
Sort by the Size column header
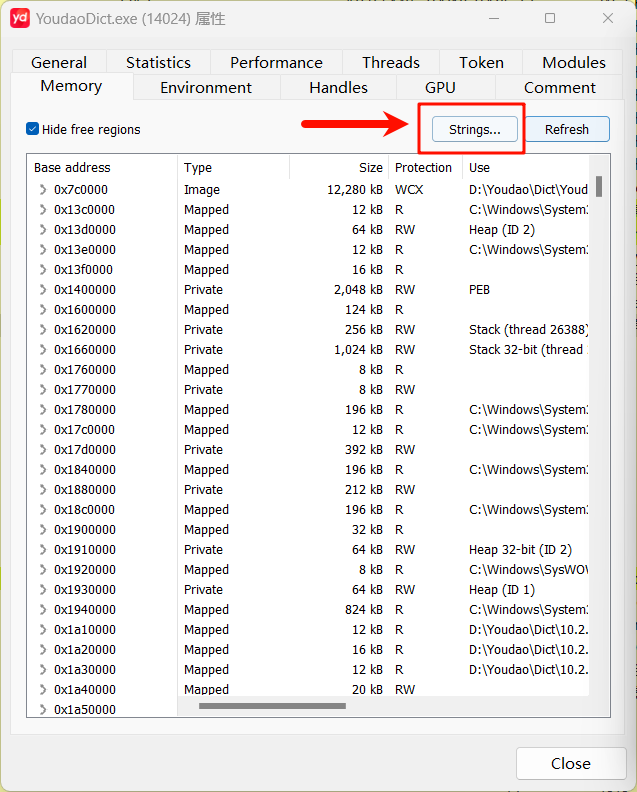click(339, 167)
